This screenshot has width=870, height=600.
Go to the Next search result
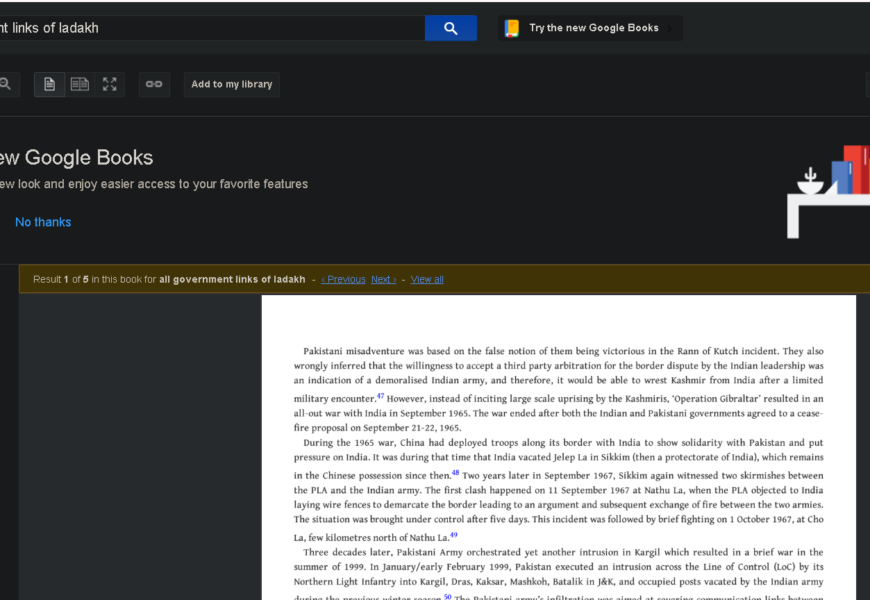click(383, 279)
